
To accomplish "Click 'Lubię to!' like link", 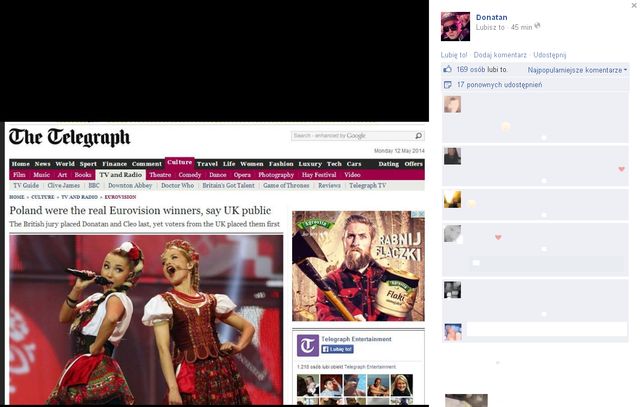I will tap(453, 55).
